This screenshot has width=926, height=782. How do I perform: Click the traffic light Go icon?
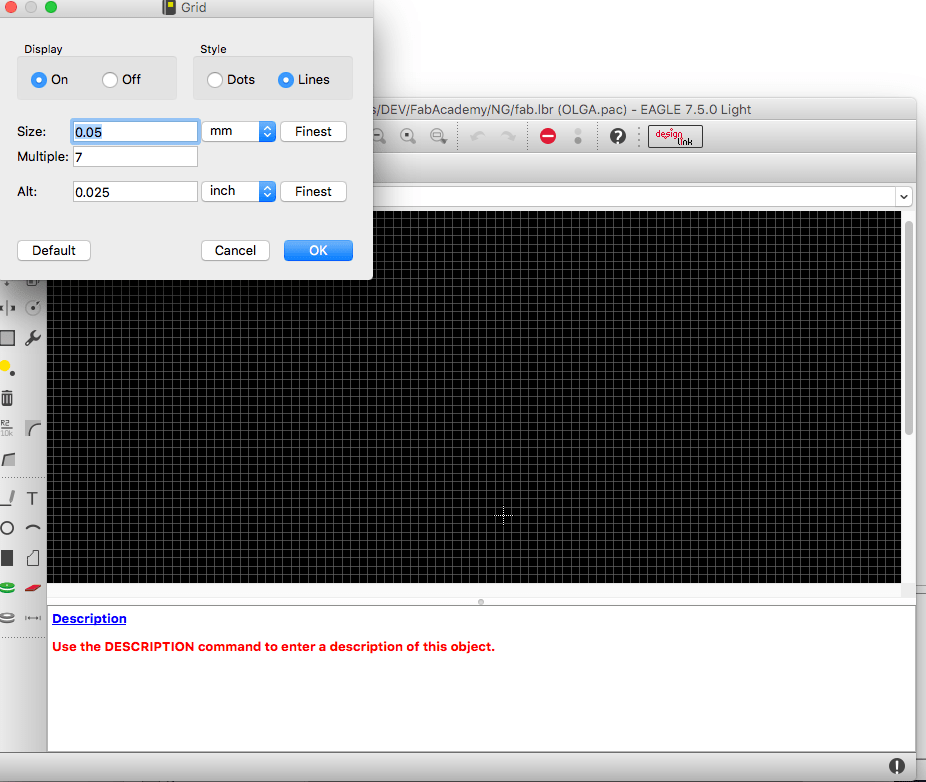coord(578,136)
